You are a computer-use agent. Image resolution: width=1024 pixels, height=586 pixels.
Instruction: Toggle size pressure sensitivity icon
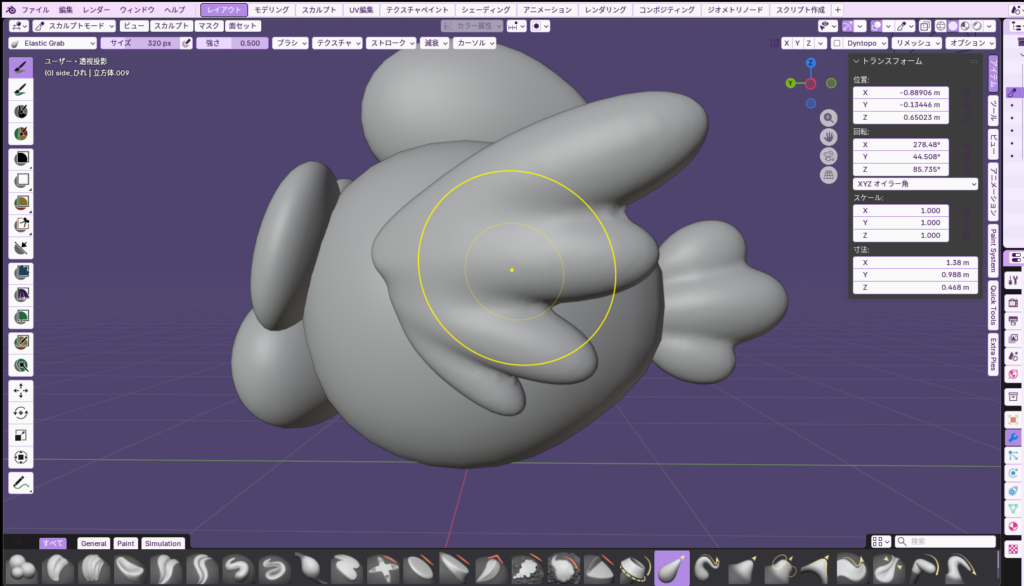coord(186,43)
